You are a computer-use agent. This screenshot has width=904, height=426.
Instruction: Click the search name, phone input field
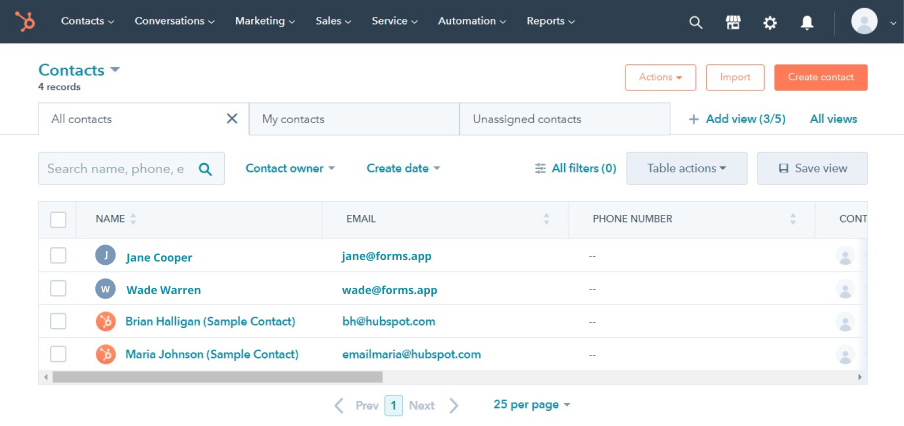click(116, 169)
